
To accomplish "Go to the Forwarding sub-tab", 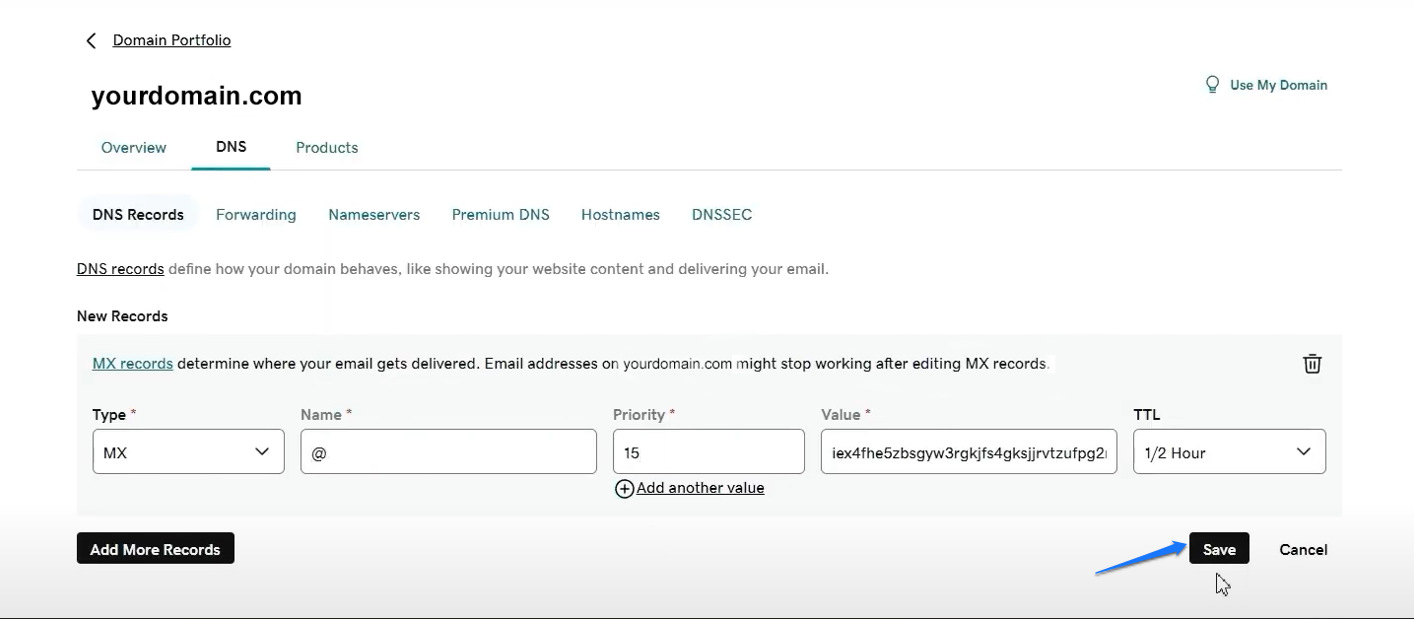I will (x=256, y=215).
